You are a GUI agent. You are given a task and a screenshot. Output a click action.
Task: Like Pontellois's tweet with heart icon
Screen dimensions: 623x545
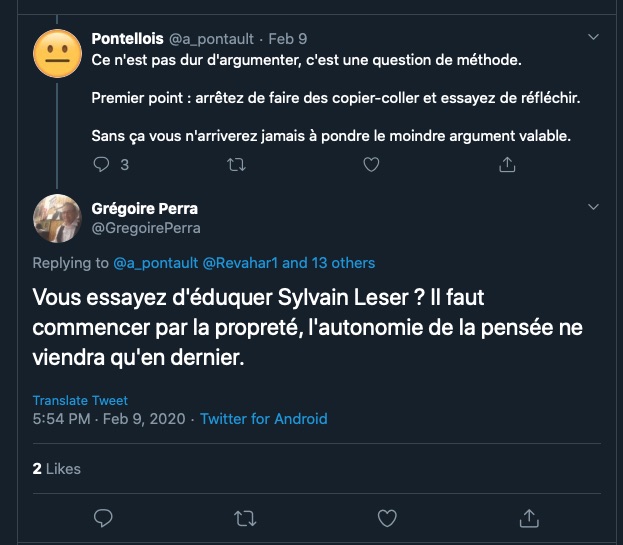pos(371,164)
